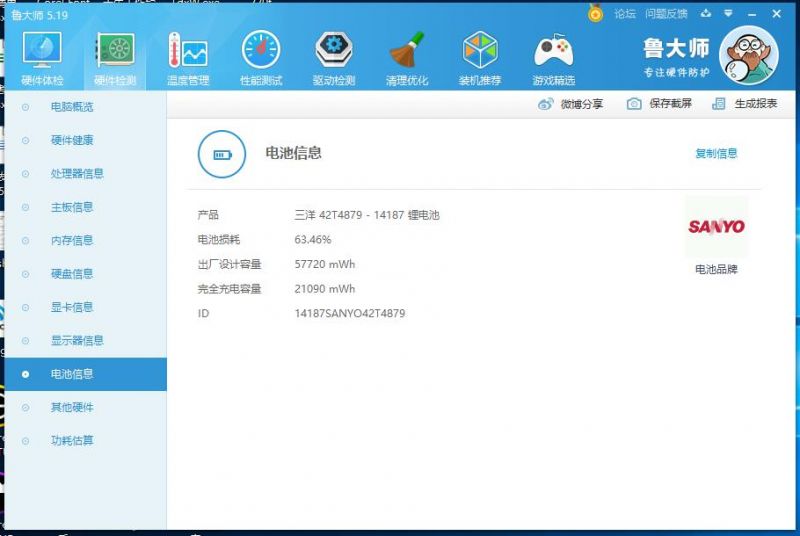Click full charge capacity 21090 mWh
This screenshot has height=536, width=800.
click(324, 289)
